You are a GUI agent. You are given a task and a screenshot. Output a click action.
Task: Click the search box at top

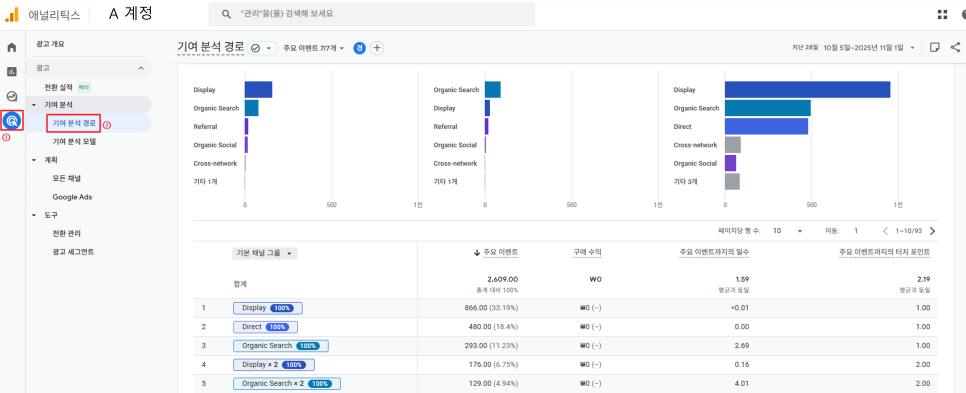(371, 14)
